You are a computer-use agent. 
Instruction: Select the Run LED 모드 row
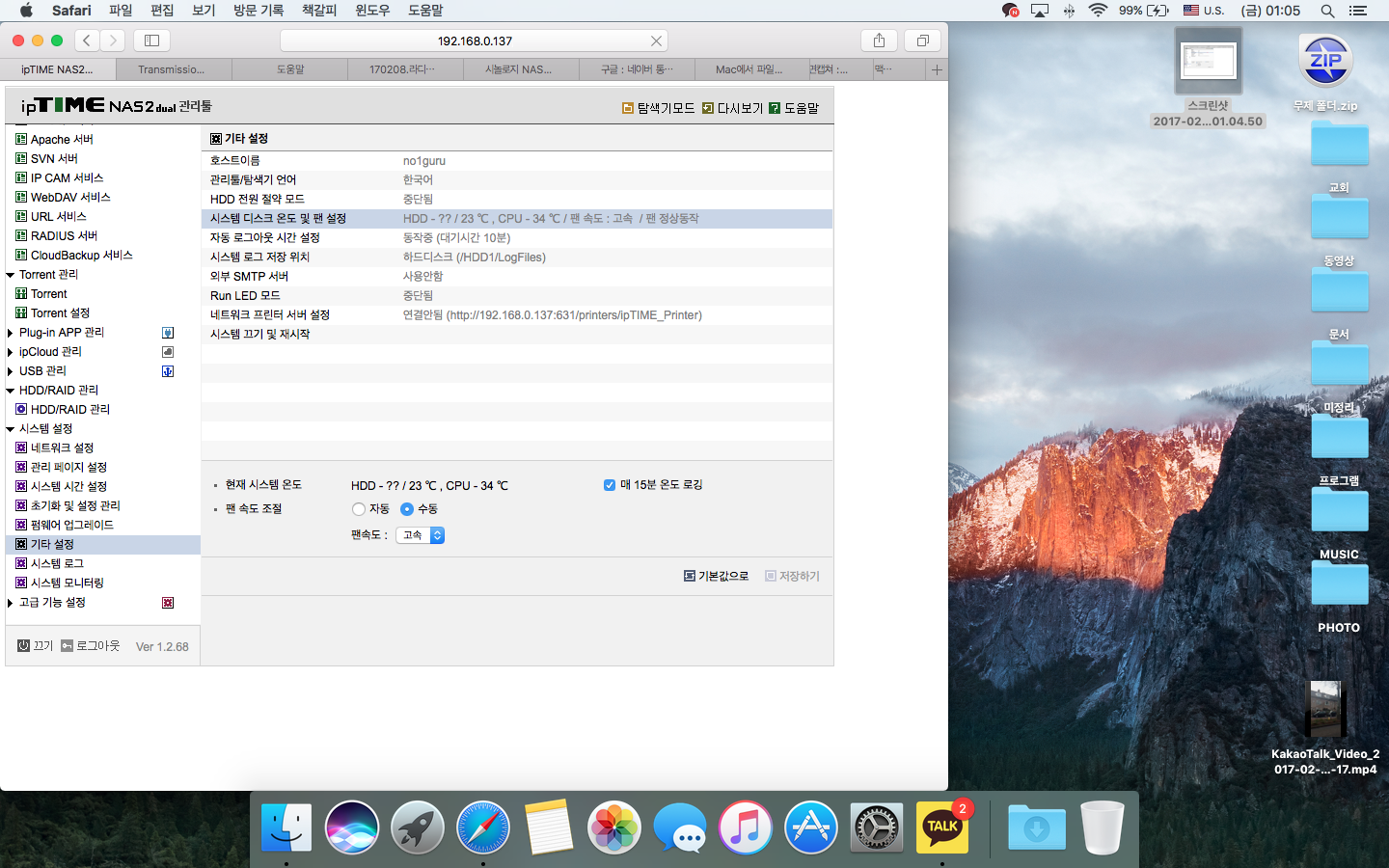(517, 296)
